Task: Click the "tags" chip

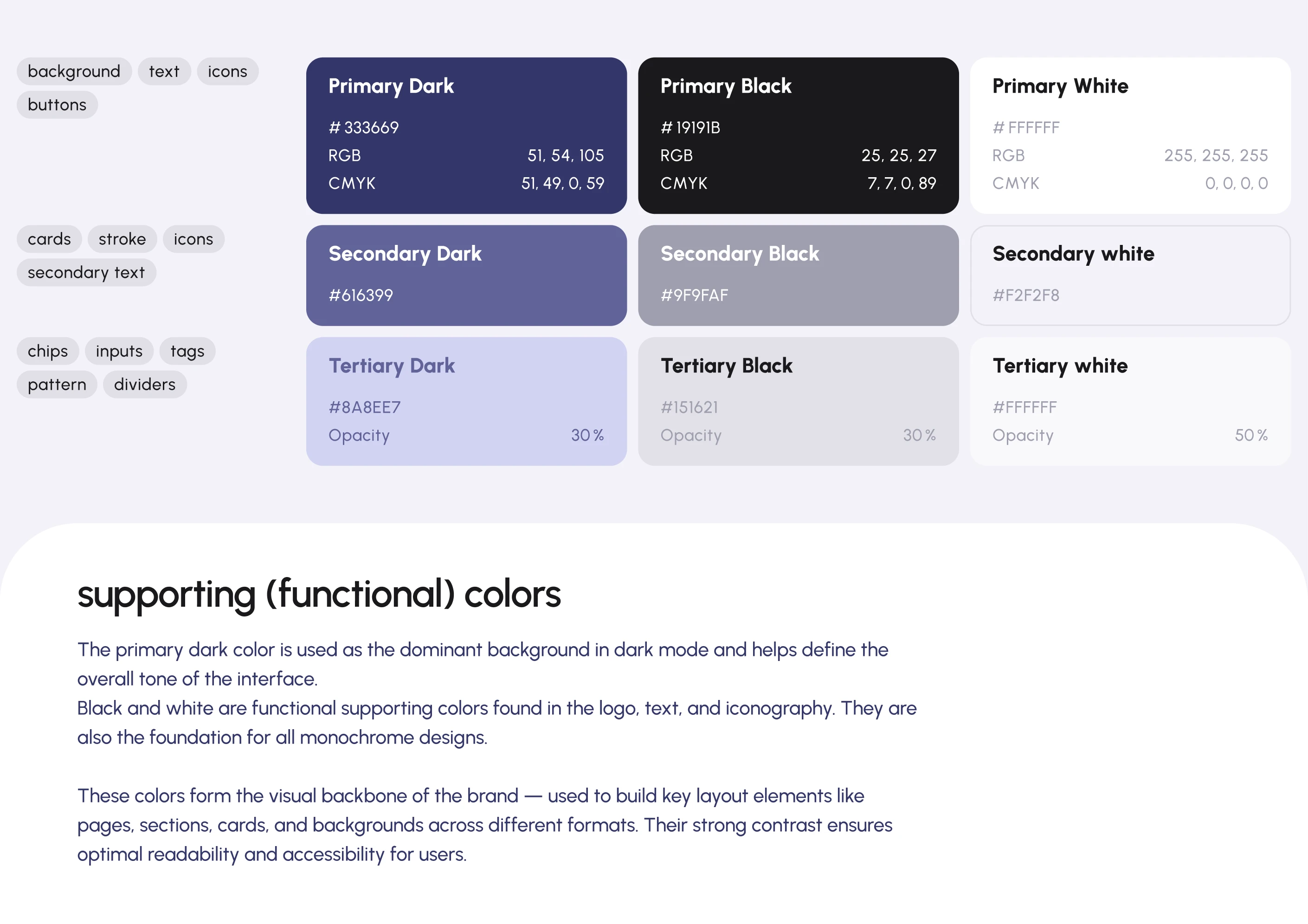Action: click(187, 351)
